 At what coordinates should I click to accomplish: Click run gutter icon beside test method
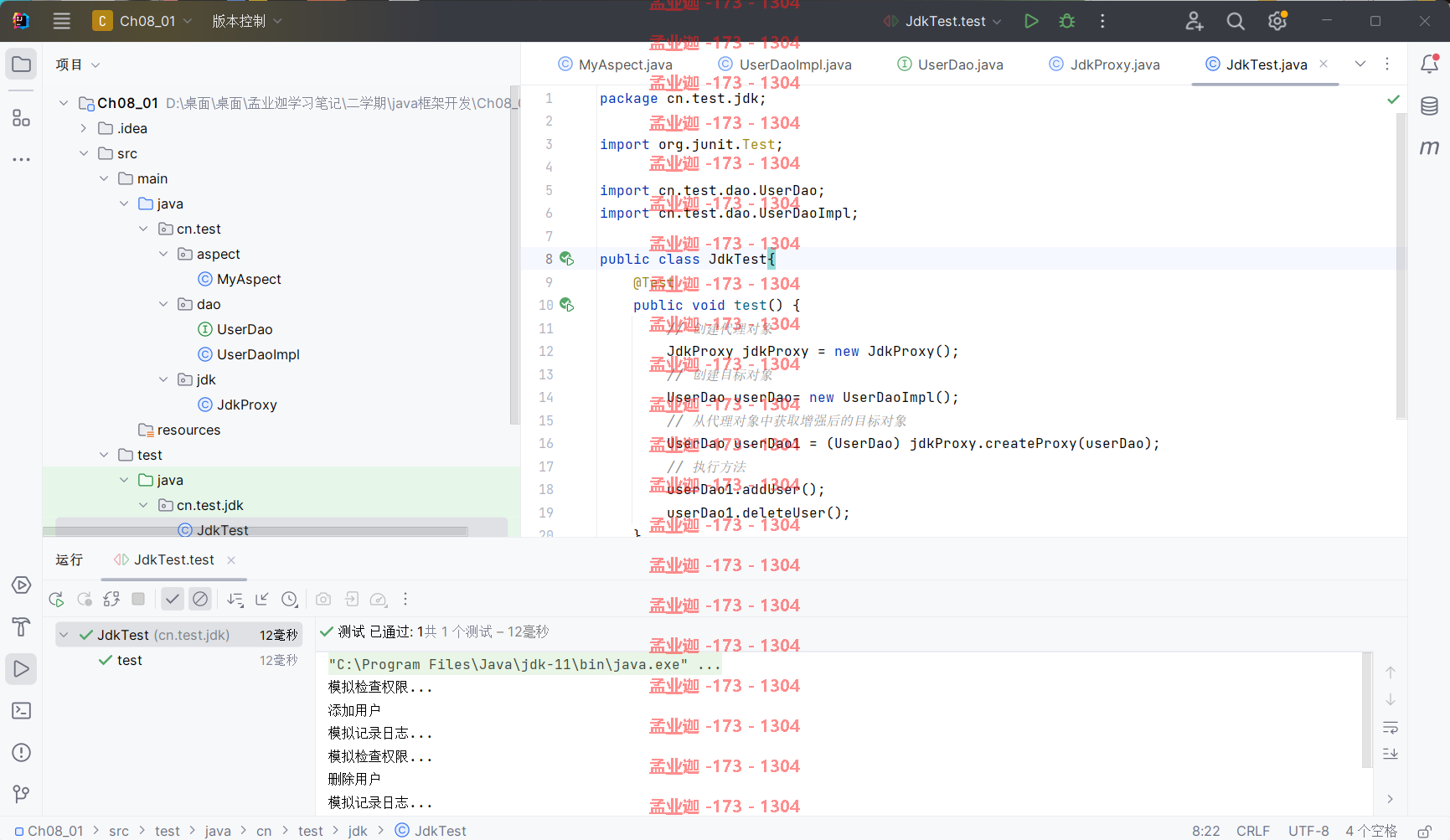[567, 305]
